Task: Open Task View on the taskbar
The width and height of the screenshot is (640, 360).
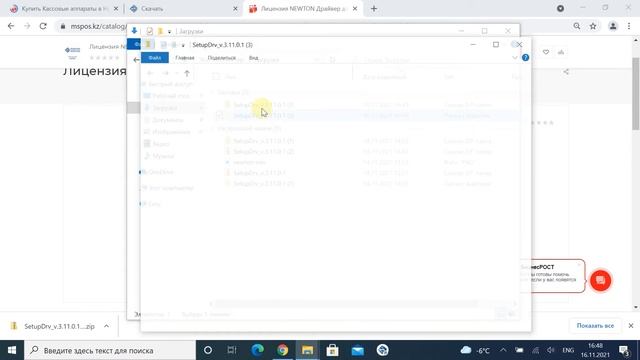Action: [x=232, y=350]
